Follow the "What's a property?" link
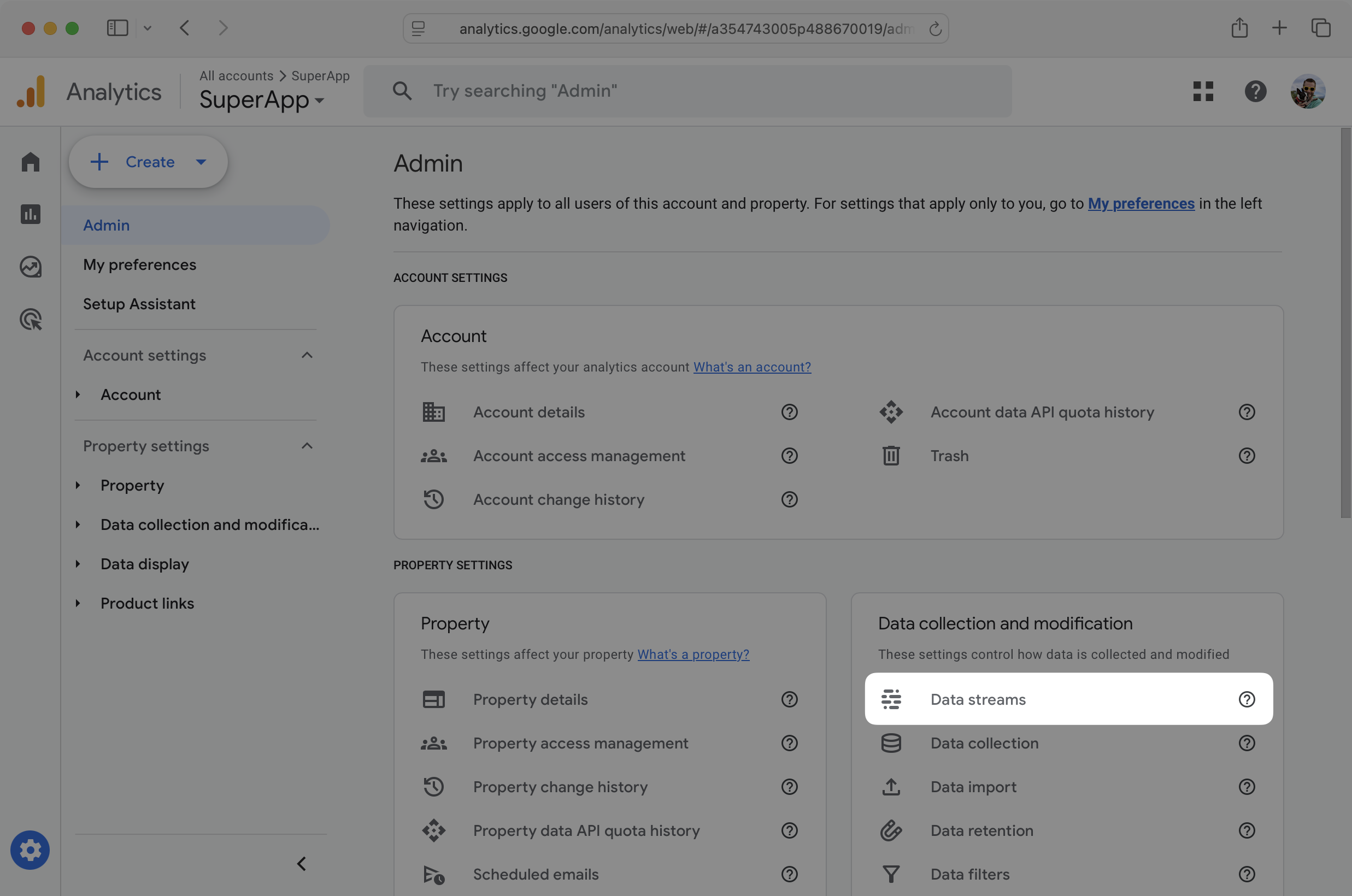The image size is (1352, 896). point(692,655)
